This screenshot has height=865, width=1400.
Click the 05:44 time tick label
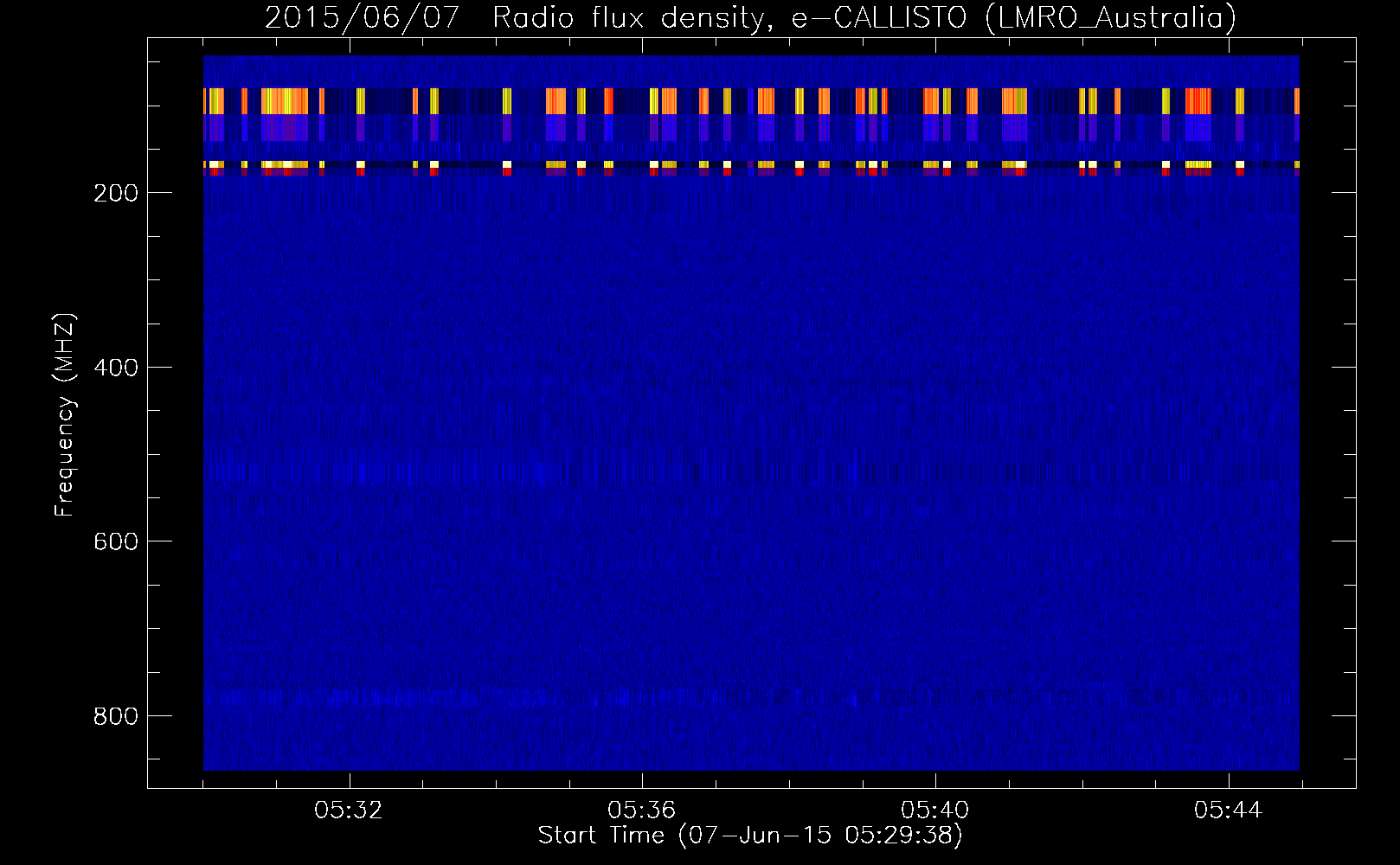click(x=1228, y=811)
